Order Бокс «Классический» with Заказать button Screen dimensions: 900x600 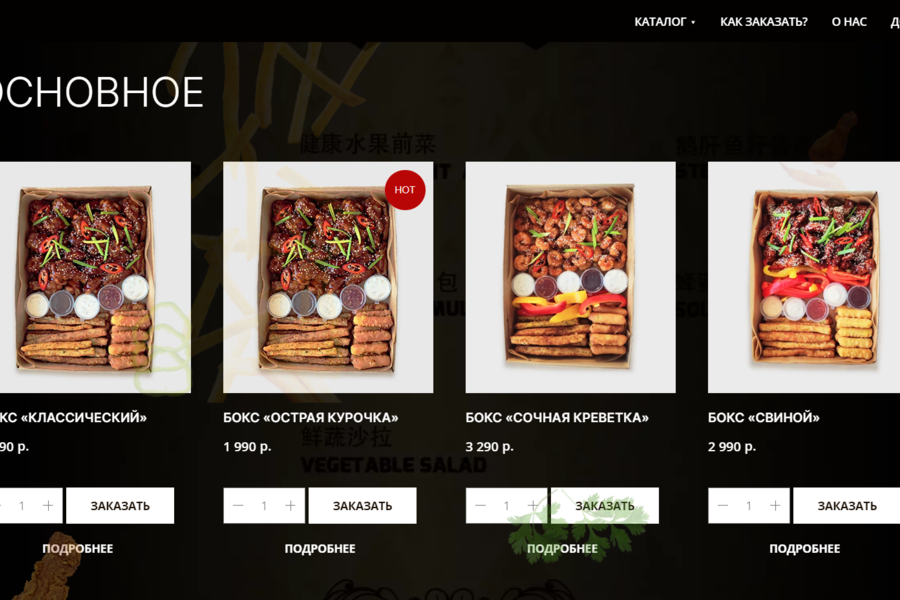(120, 505)
